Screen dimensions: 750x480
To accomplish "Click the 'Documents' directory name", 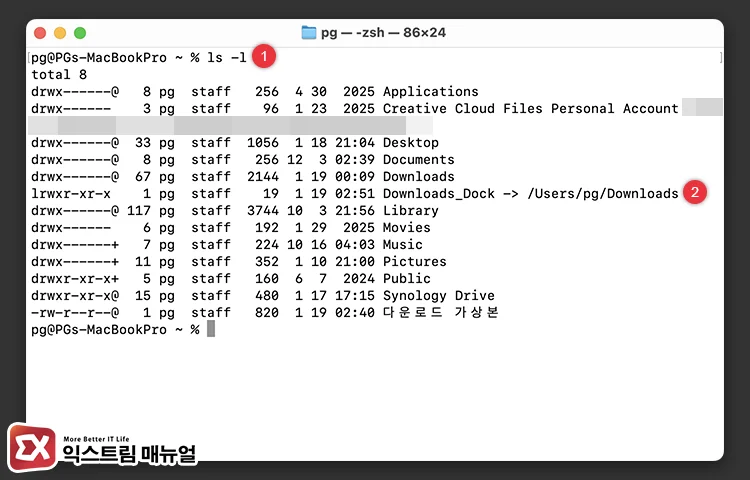I will pos(419,160).
